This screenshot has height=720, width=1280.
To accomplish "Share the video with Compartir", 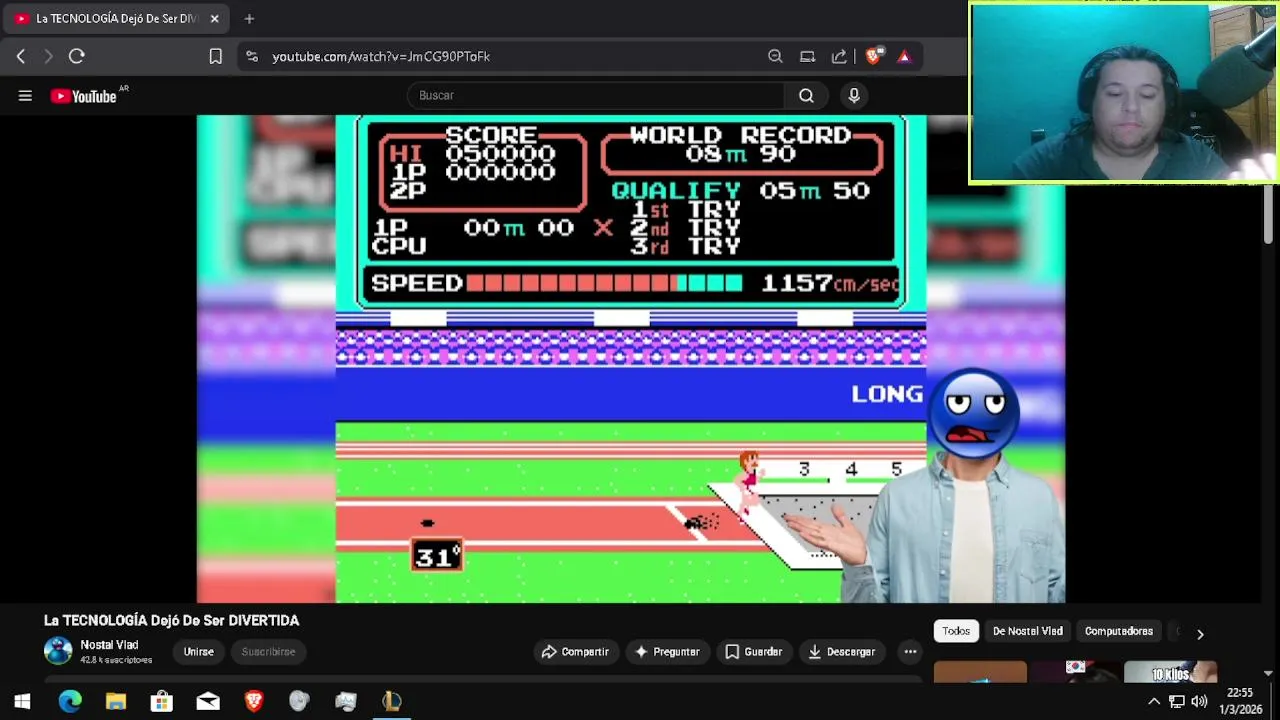I will coord(575,651).
